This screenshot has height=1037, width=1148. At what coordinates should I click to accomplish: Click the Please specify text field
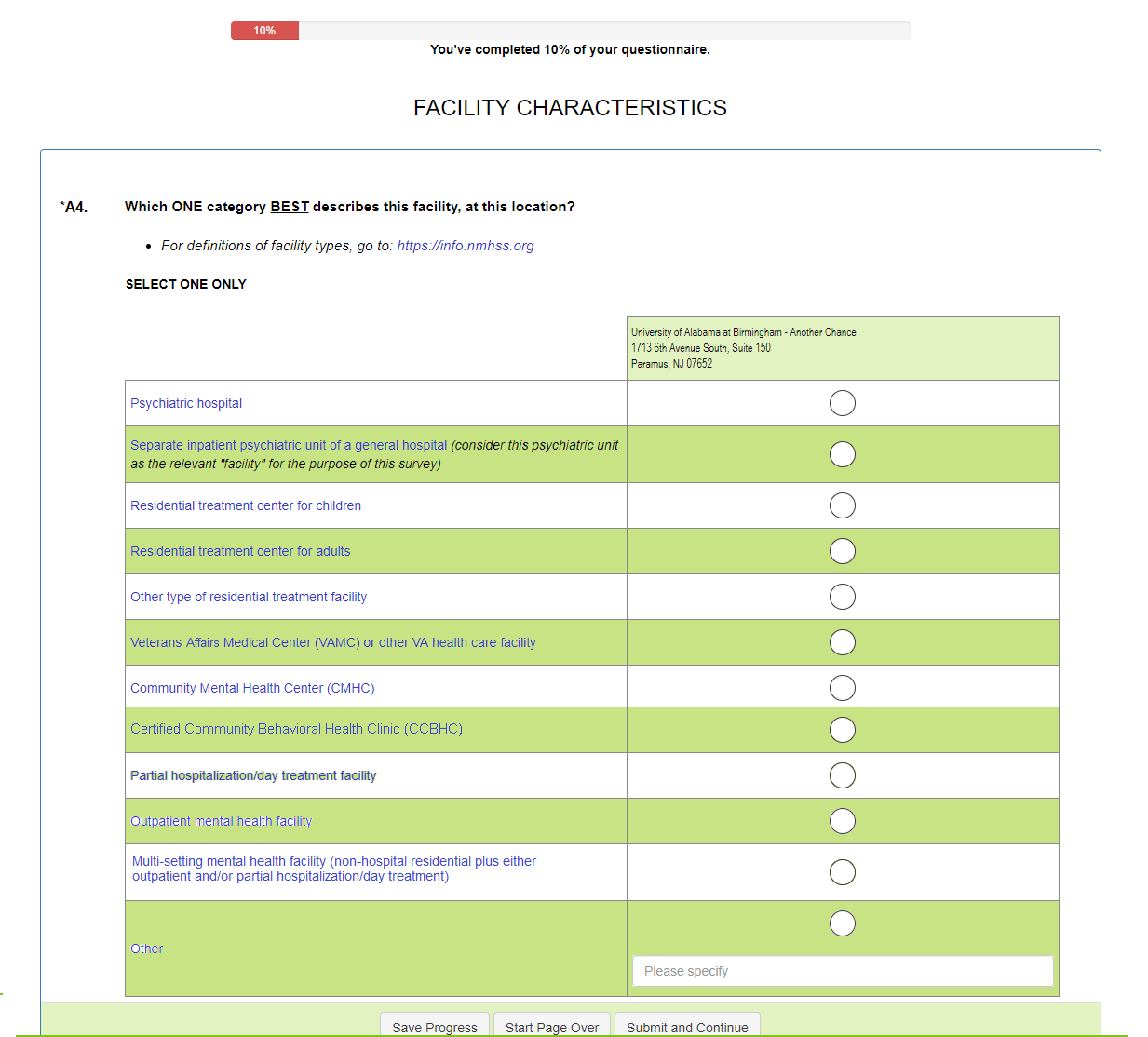[x=842, y=971]
